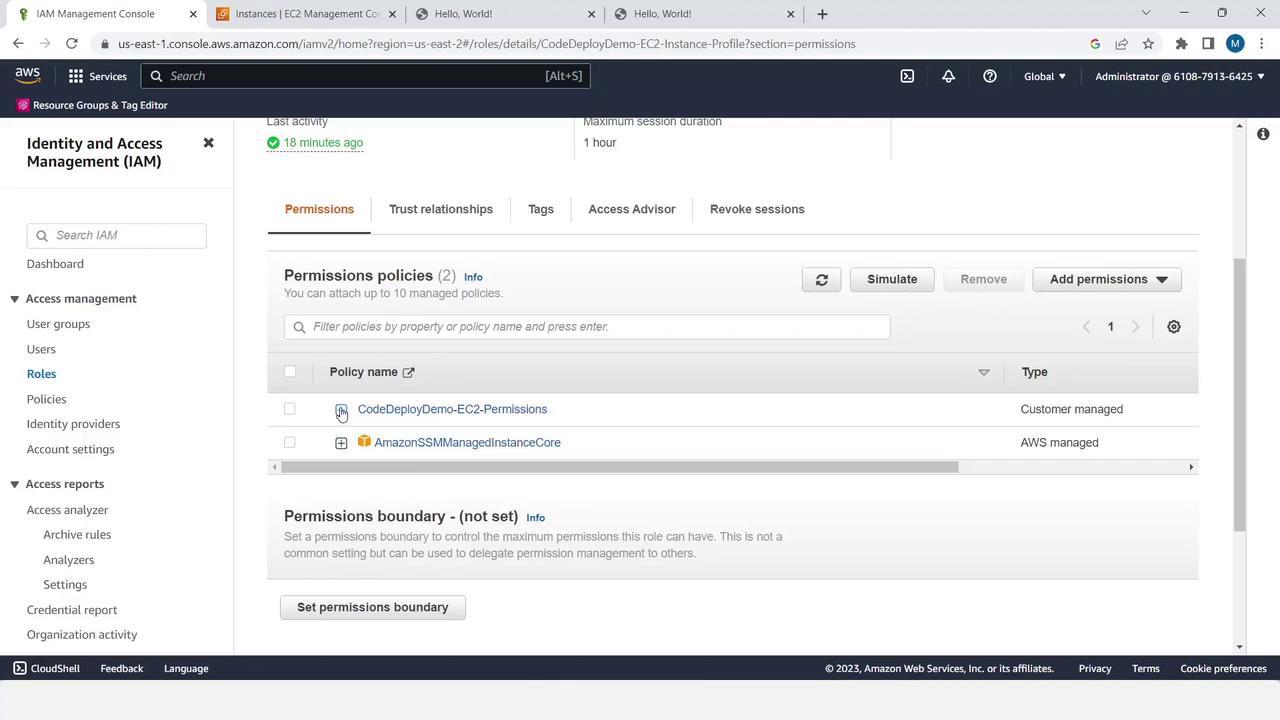Reload the browser page

point(72,44)
